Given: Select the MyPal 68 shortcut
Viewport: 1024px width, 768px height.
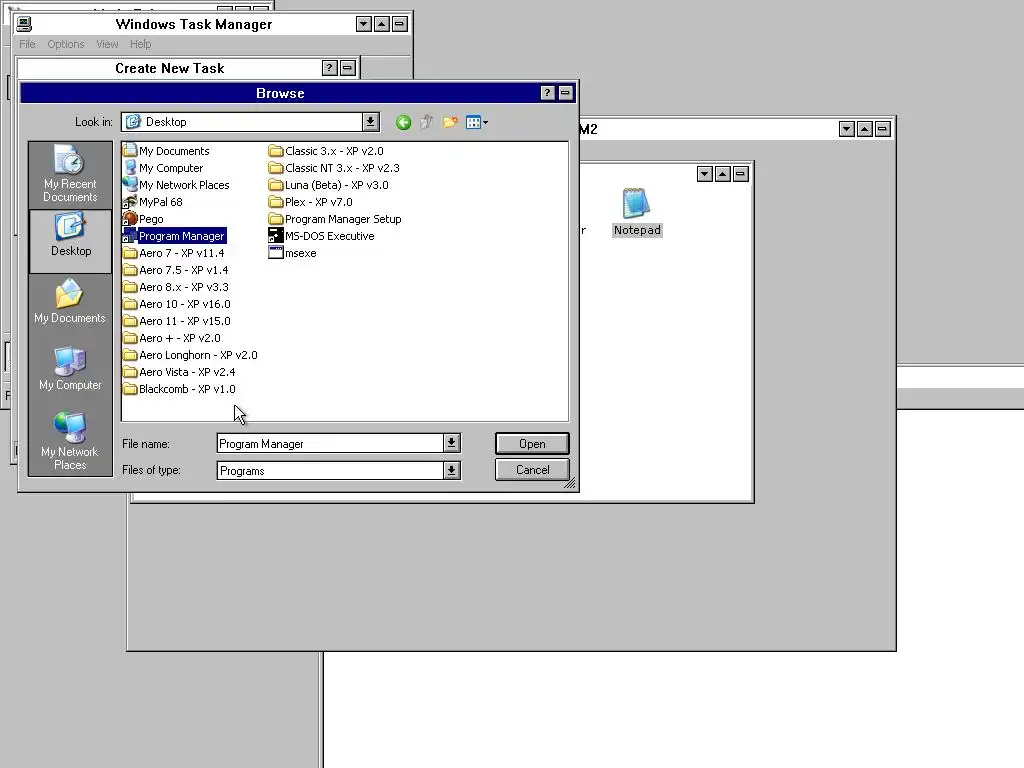Looking at the screenshot, I should pyautogui.click(x=153, y=202).
